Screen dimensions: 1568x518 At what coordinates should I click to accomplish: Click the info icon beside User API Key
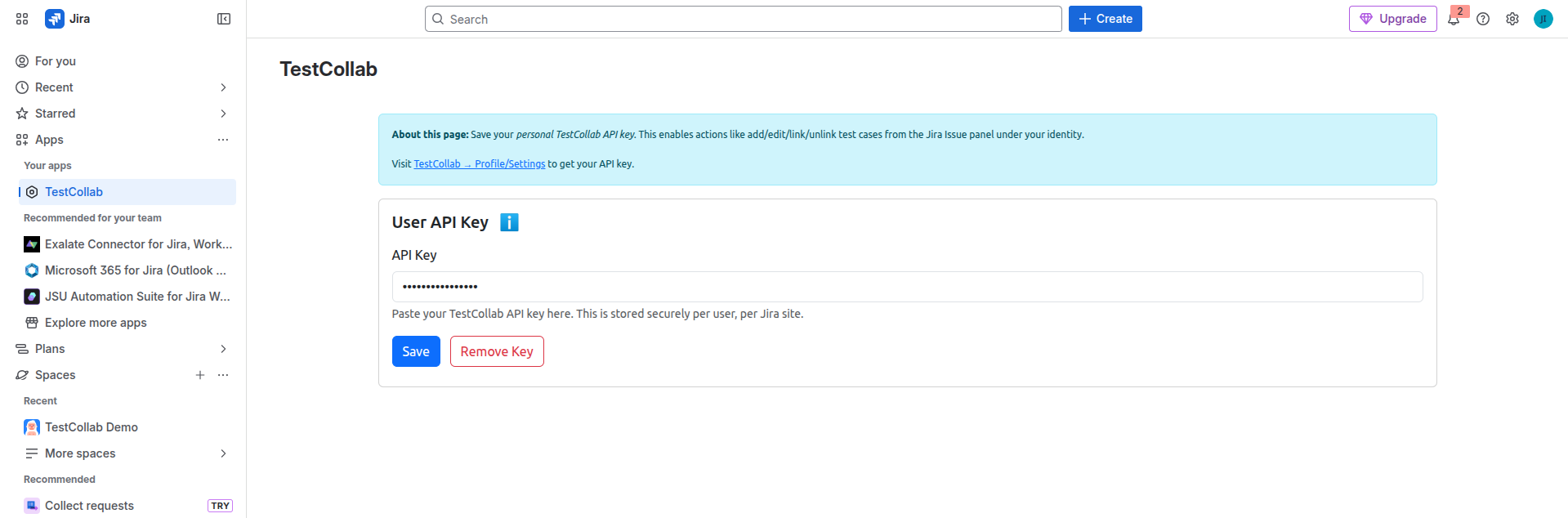[509, 222]
